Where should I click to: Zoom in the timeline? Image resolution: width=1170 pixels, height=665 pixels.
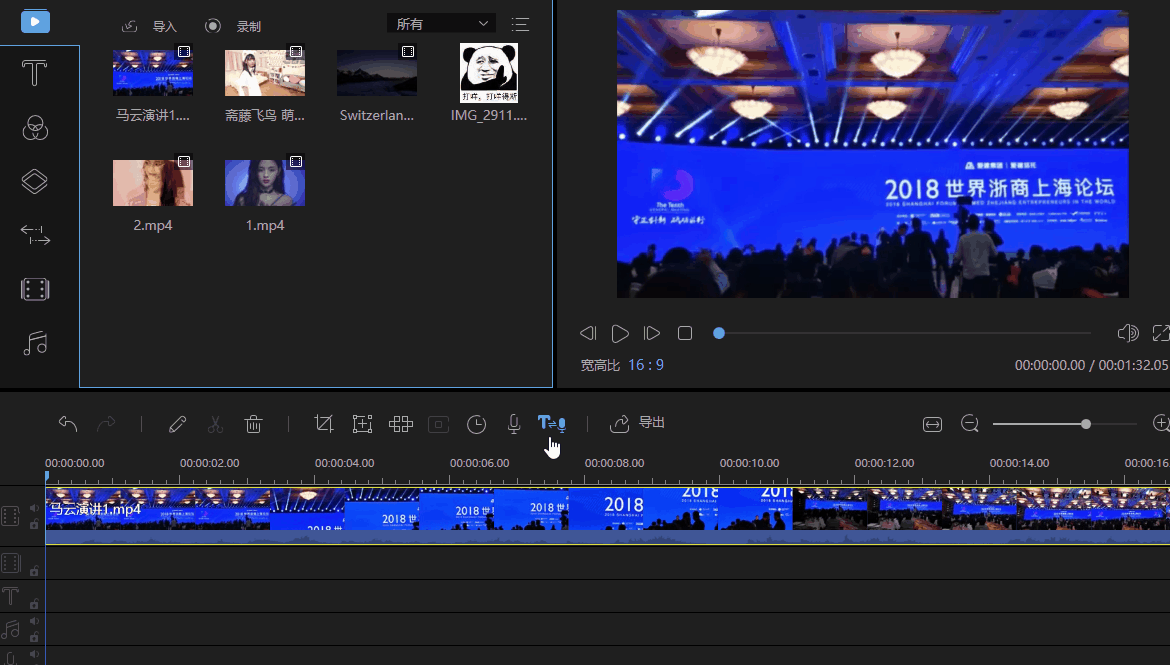coord(1161,423)
